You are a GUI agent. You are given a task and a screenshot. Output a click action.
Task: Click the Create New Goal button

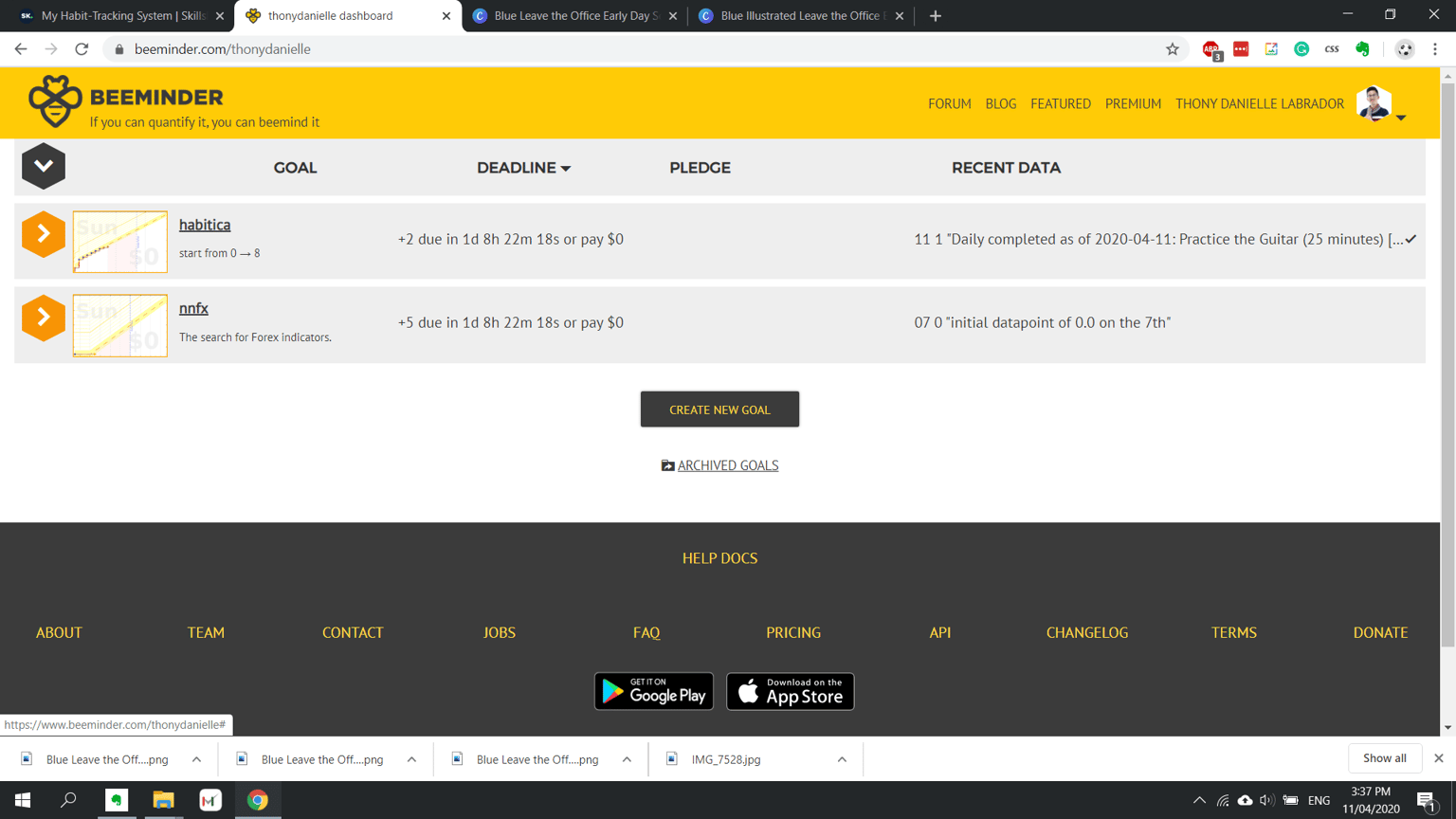click(719, 409)
